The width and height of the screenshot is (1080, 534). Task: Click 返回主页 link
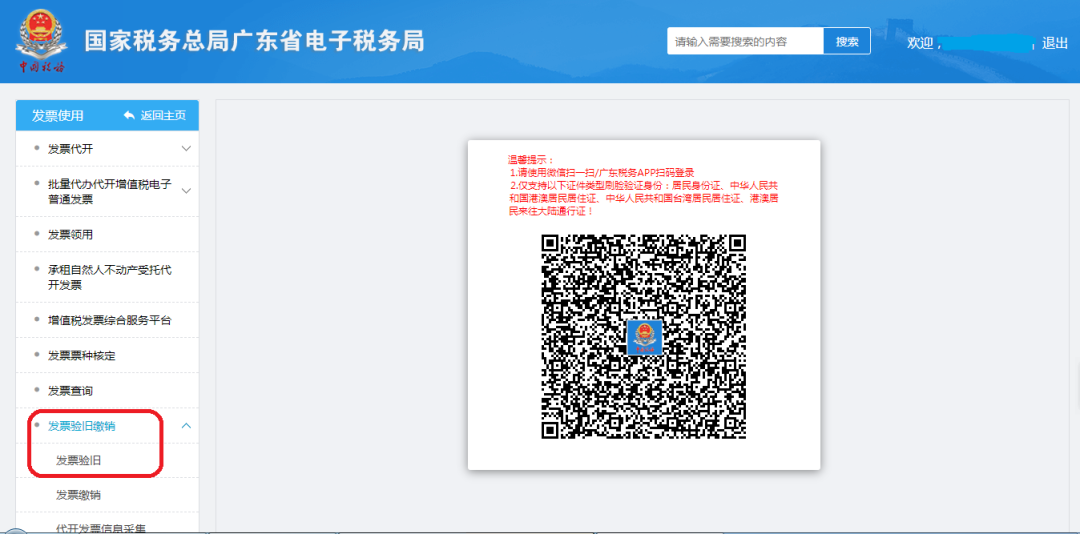tap(163, 115)
